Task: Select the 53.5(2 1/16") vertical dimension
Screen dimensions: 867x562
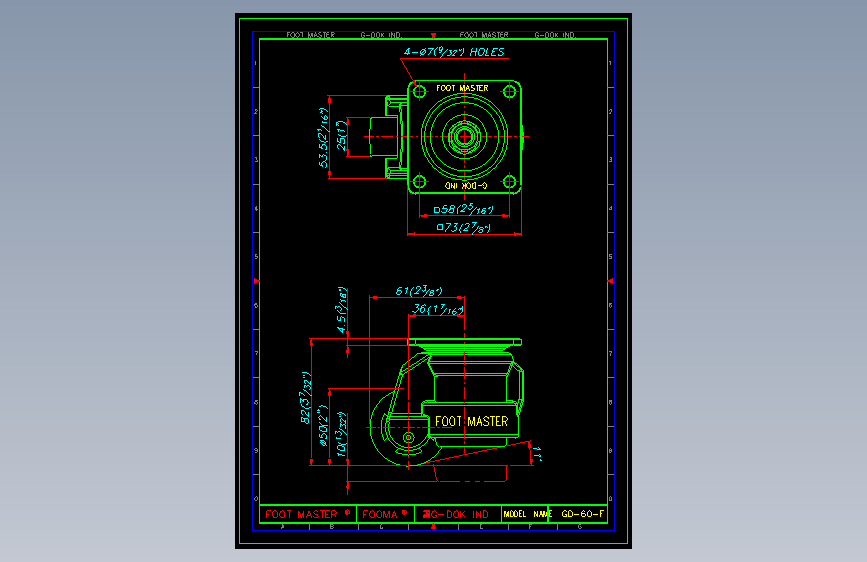Action: (x=323, y=138)
